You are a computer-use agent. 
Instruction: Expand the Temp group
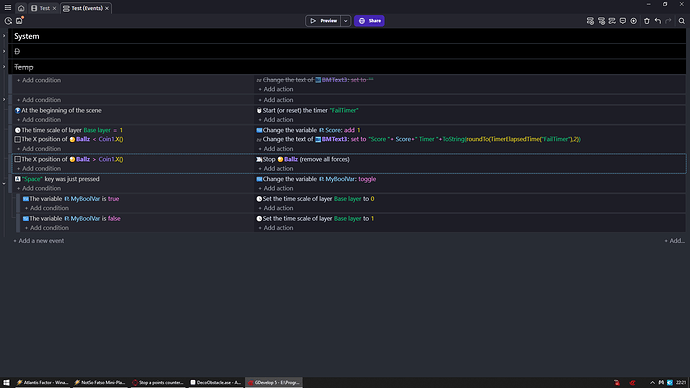(4, 67)
